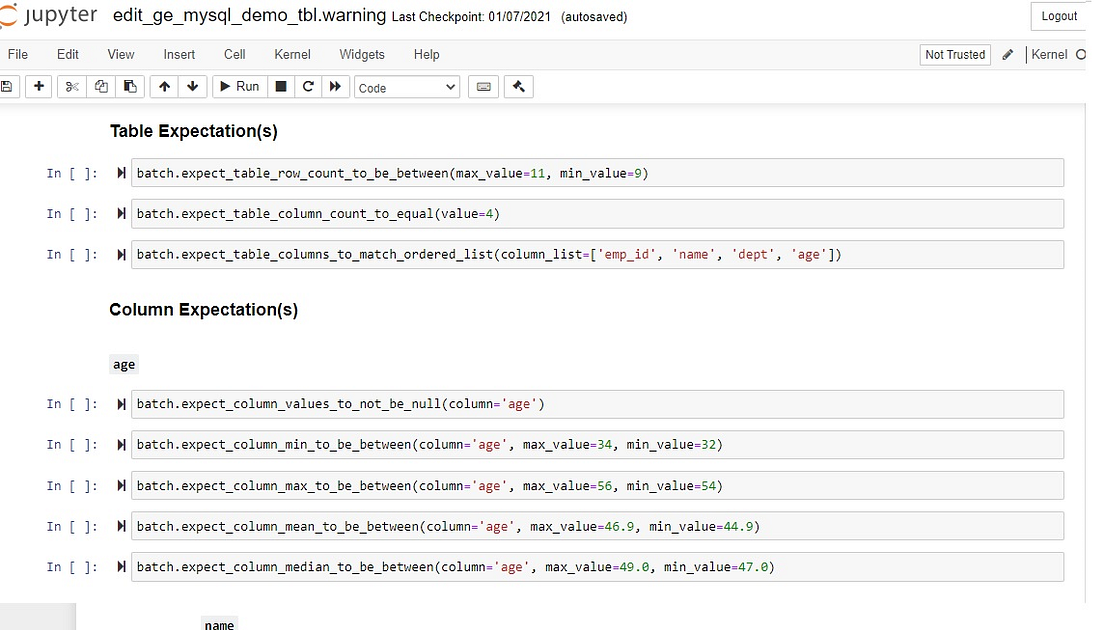Click the Not Trusted button

[x=955, y=54]
